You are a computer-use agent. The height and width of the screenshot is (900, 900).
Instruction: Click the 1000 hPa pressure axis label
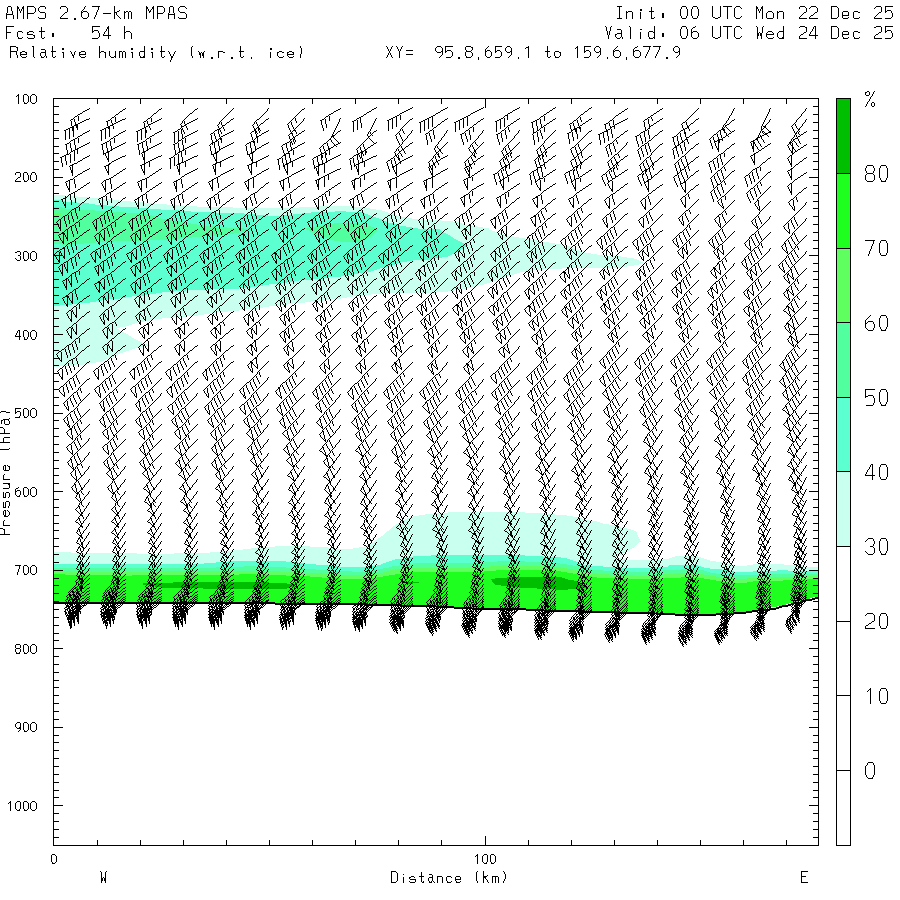[22, 806]
